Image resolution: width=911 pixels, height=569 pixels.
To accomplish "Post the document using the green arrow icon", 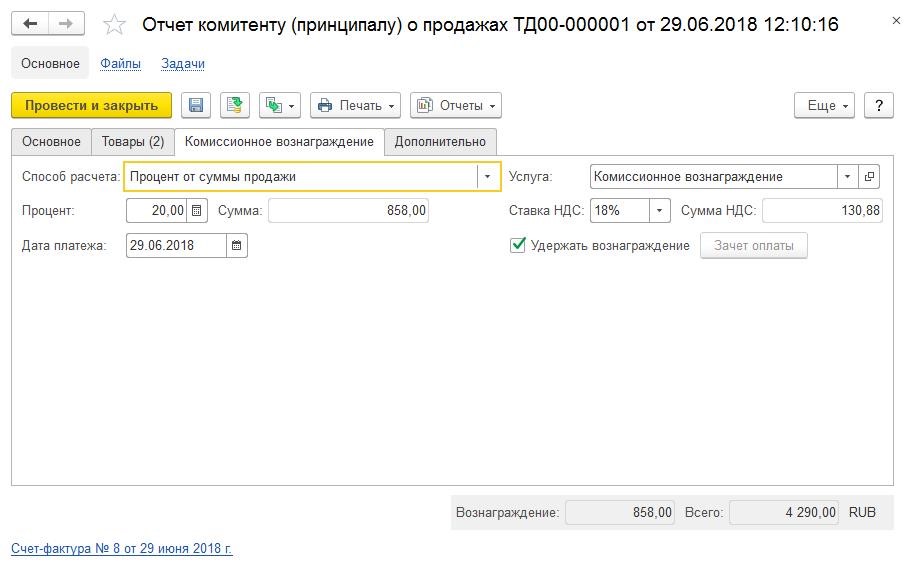I will [235, 105].
